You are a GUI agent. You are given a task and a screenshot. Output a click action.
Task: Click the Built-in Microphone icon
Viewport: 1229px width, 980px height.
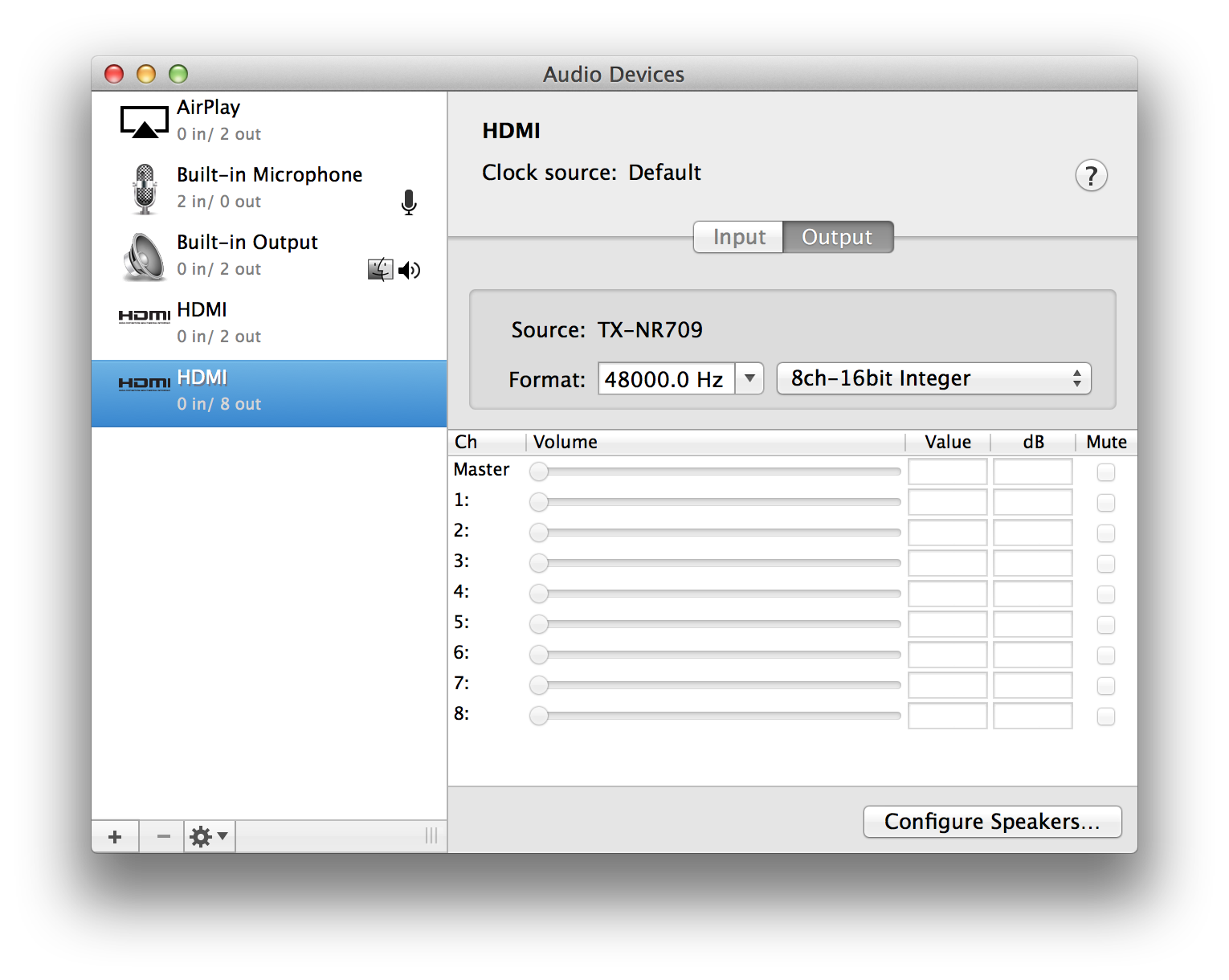145,189
